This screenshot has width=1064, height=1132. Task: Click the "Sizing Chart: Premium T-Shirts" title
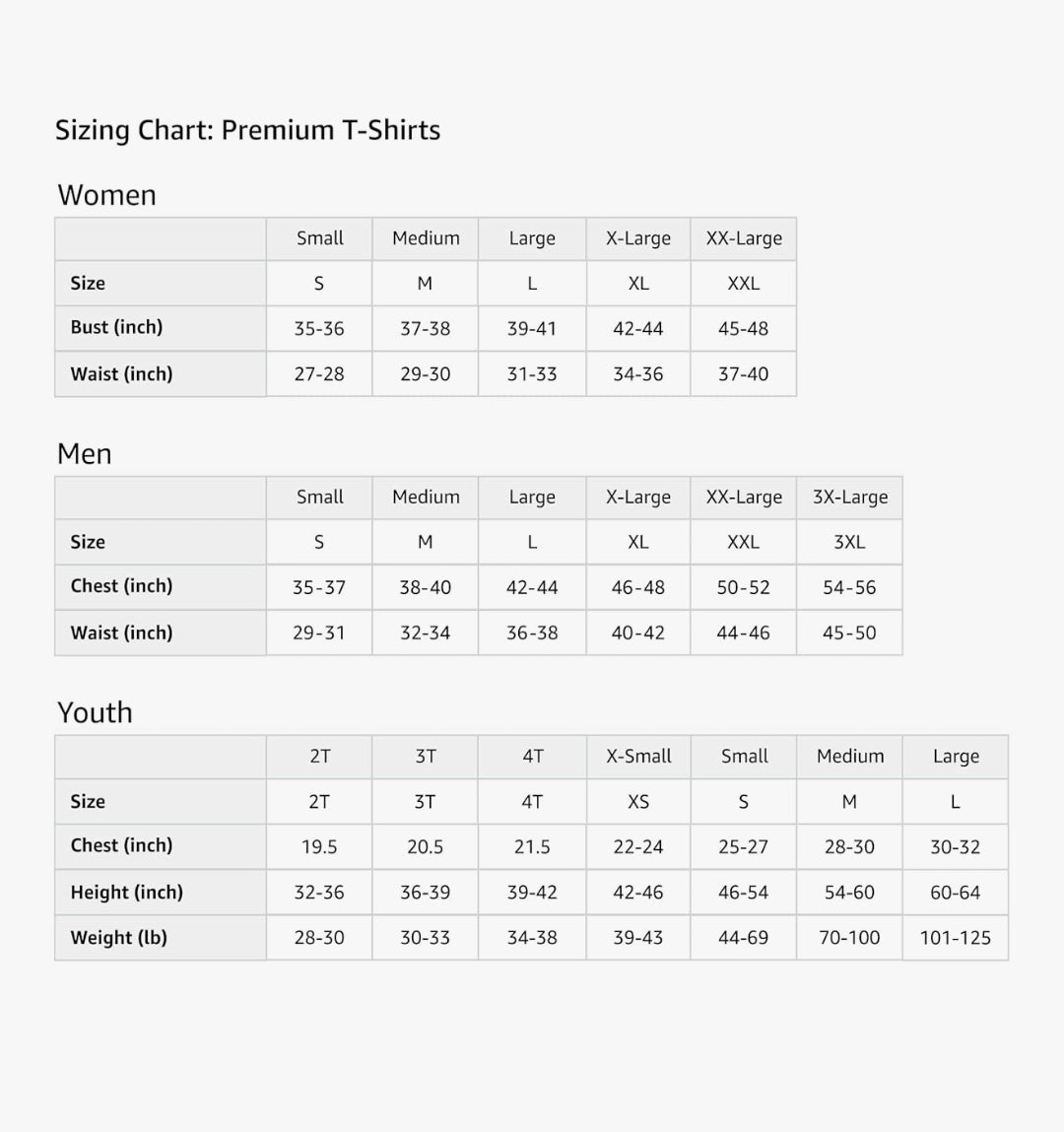[x=247, y=130]
